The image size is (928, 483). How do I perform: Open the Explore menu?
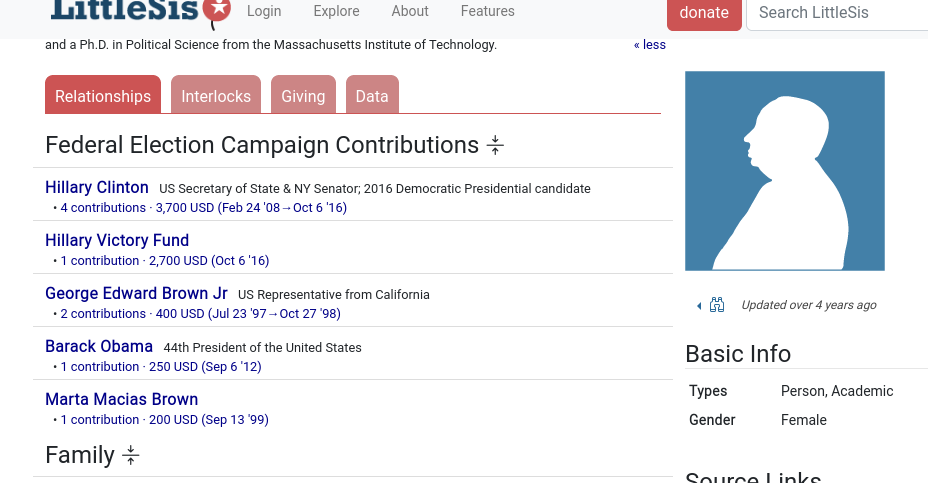pos(336,11)
